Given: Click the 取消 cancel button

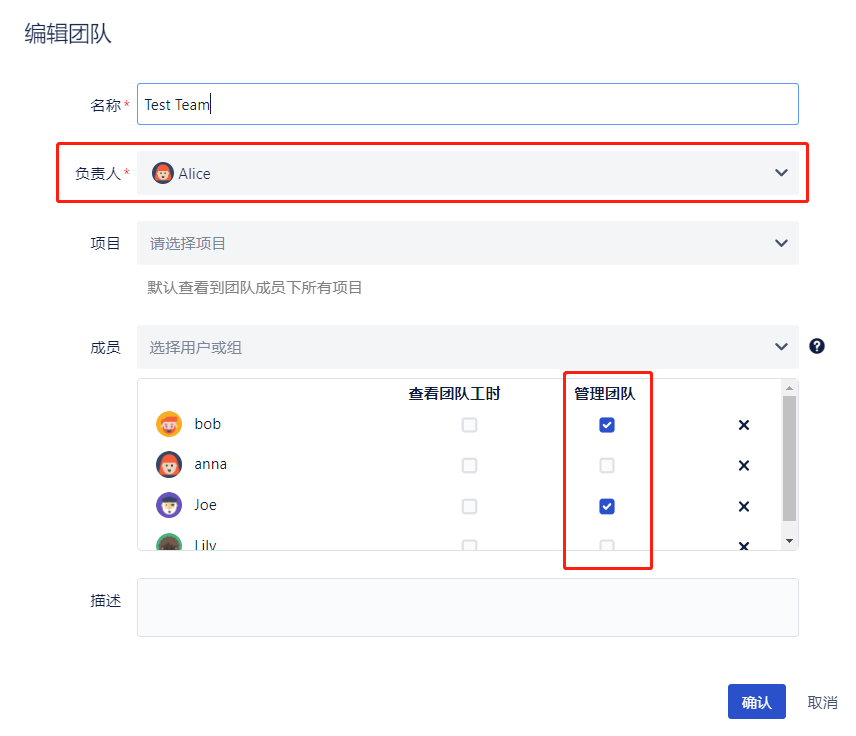Looking at the screenshot, I should pyautogui.click(x=822, y=702).
